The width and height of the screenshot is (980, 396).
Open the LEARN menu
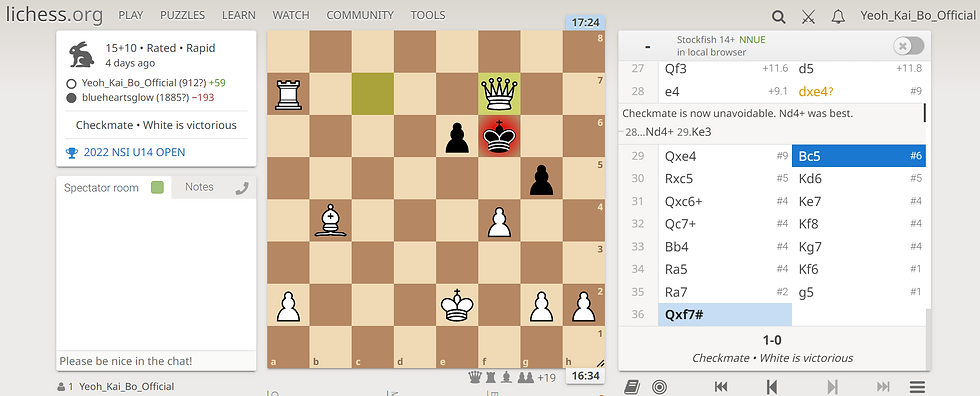pos(239,15)
